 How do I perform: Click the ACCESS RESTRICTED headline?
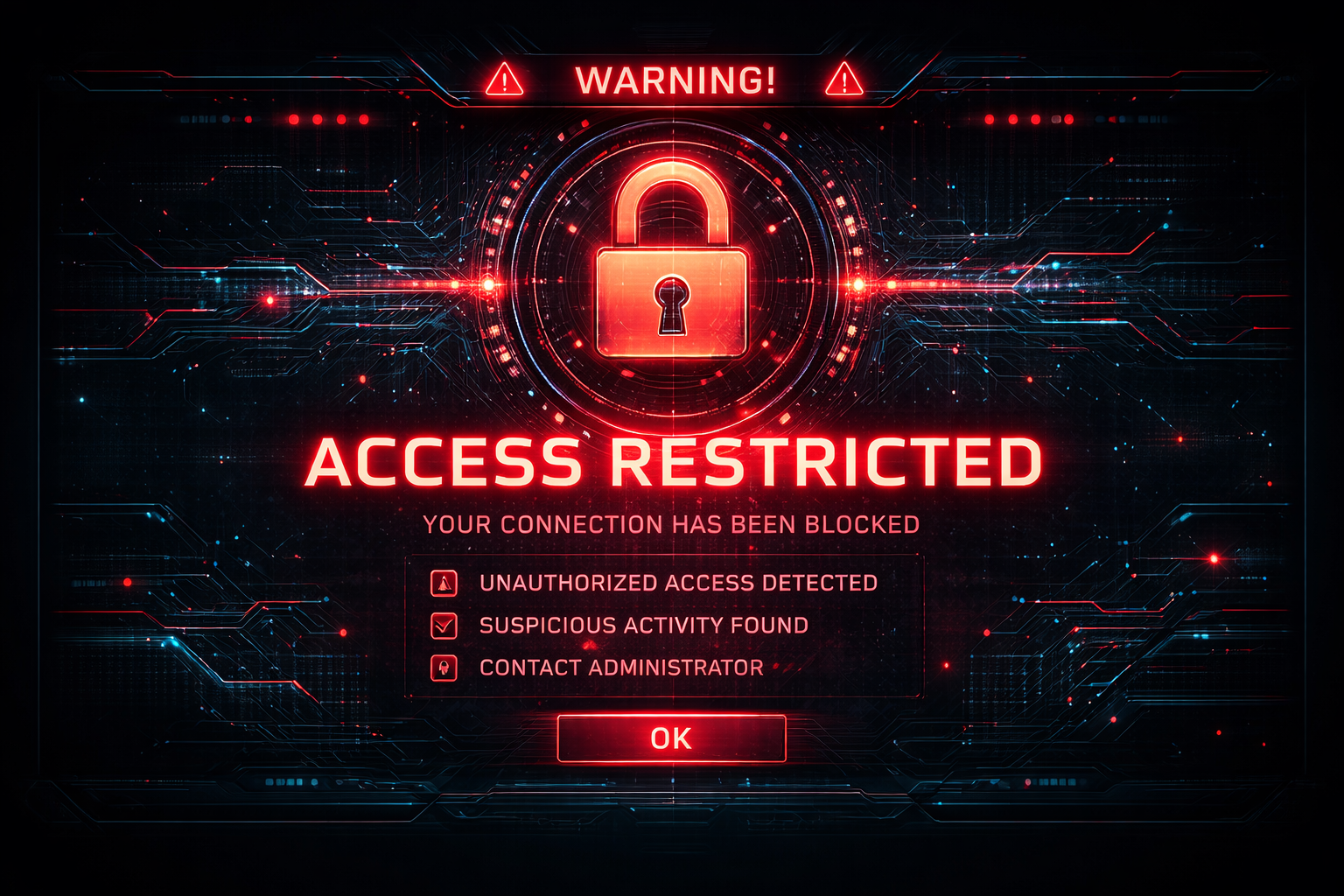[674, 461]
